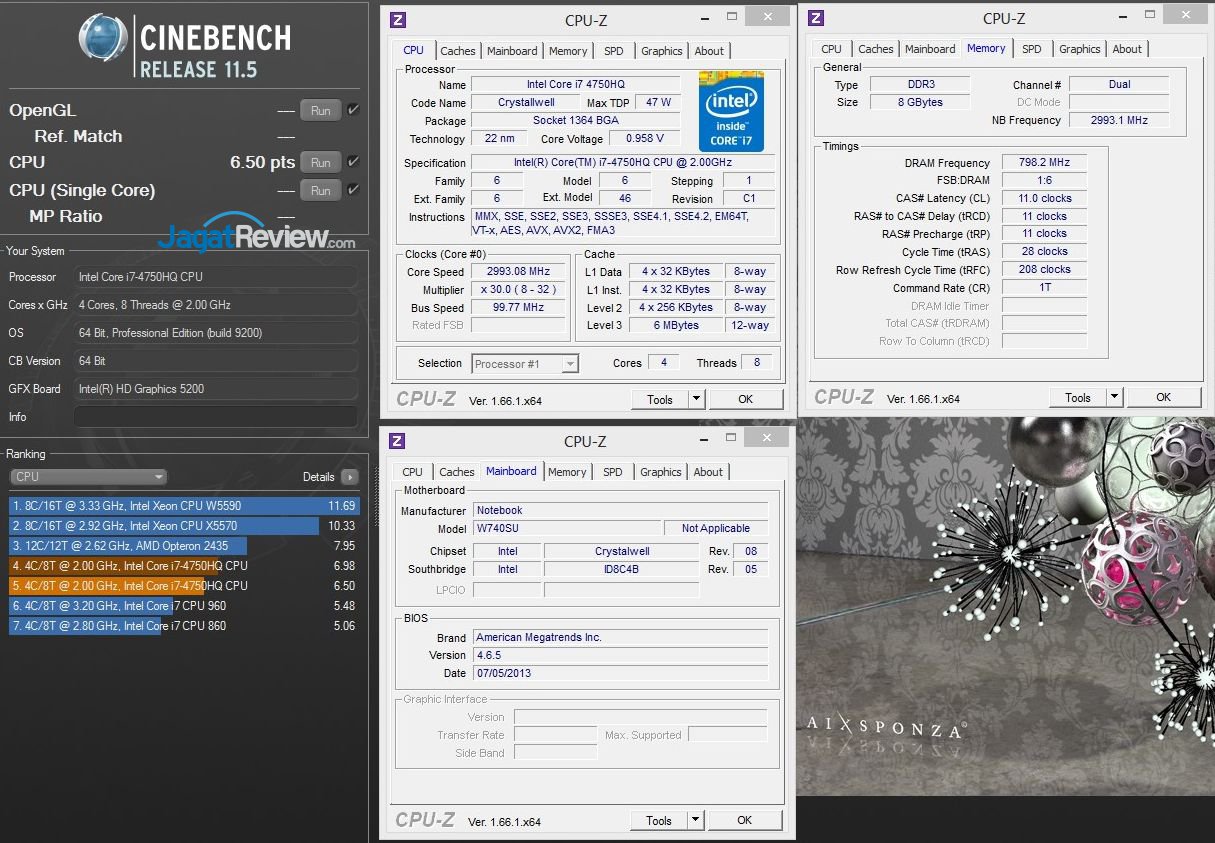Click the Info text field in Cinebench
This screenshot has width=1215, height=843.
coord(215,417)
